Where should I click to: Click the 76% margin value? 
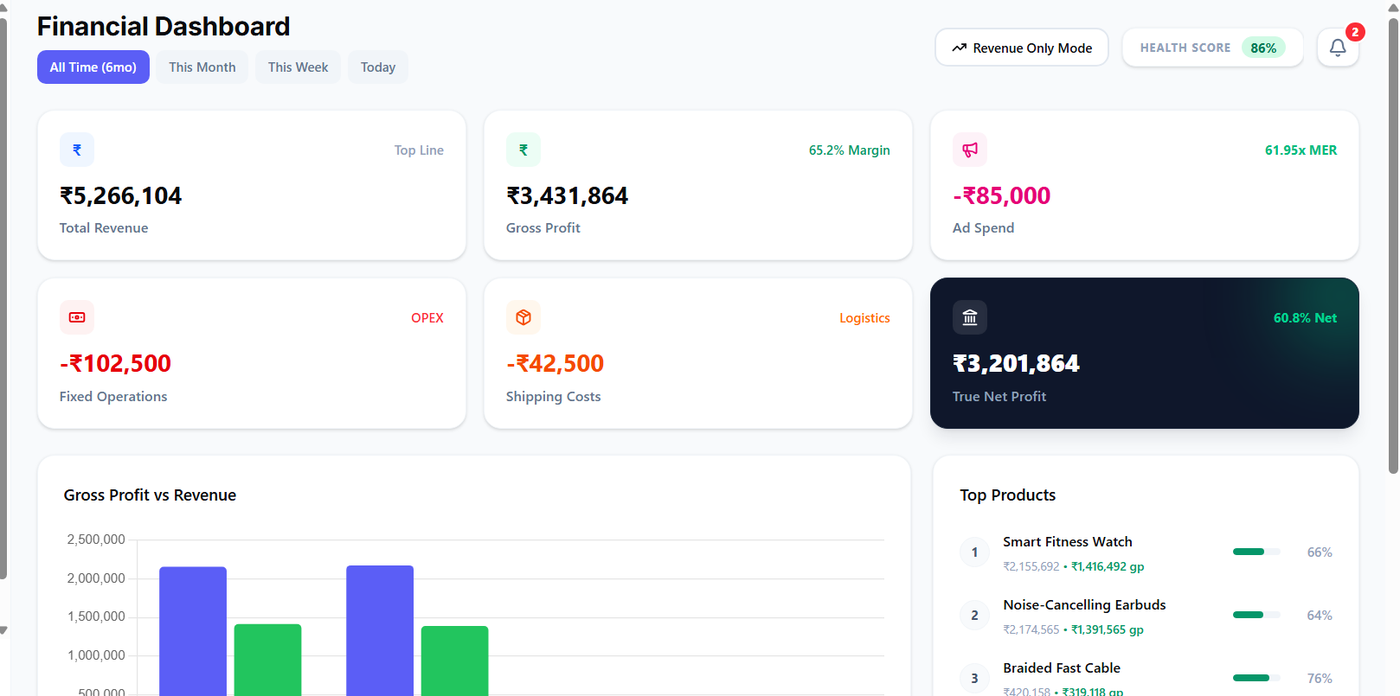click(x=1320, y=678)
